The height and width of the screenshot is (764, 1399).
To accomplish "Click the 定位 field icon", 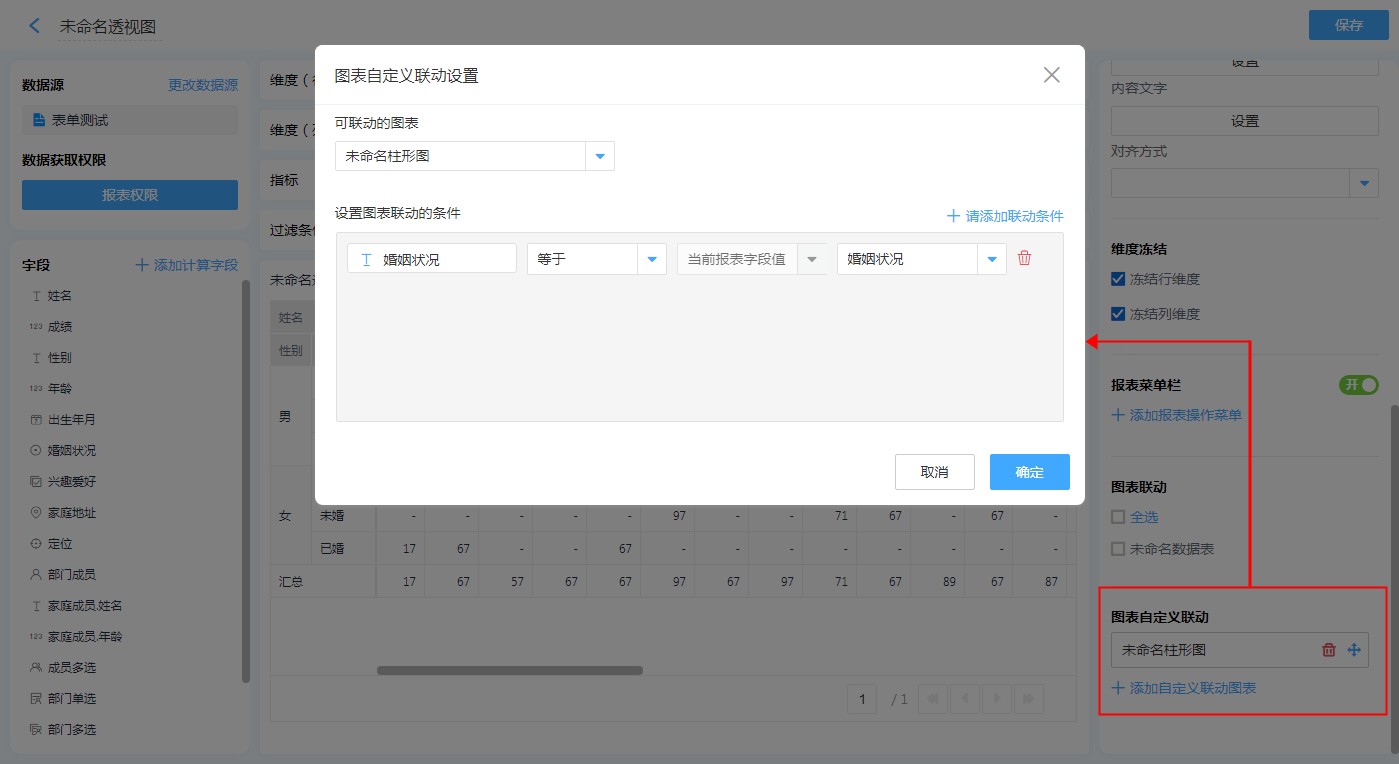I will [36, 543].
